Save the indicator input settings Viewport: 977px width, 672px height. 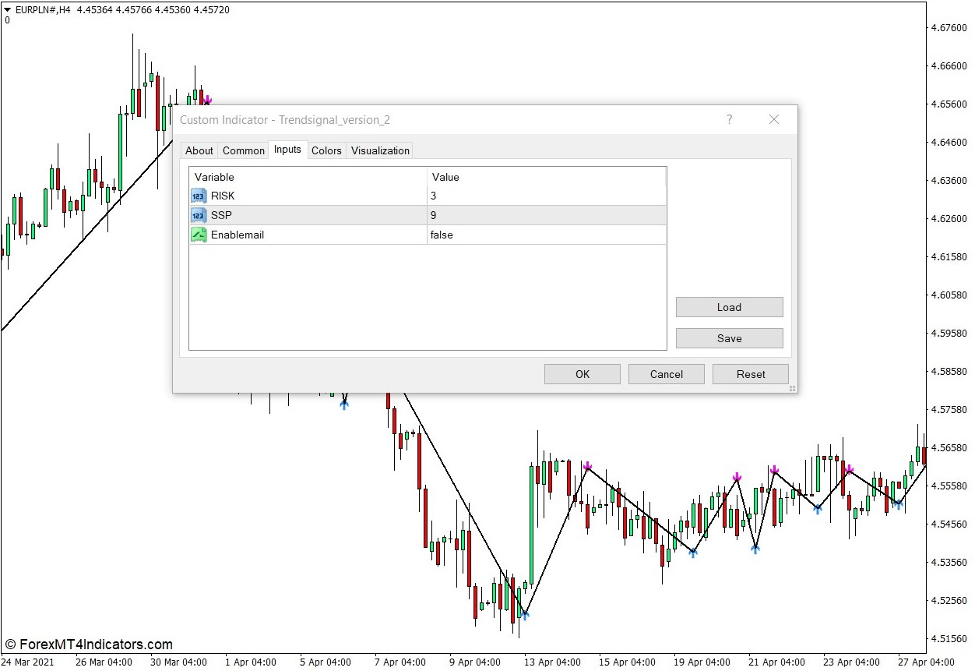729,338
